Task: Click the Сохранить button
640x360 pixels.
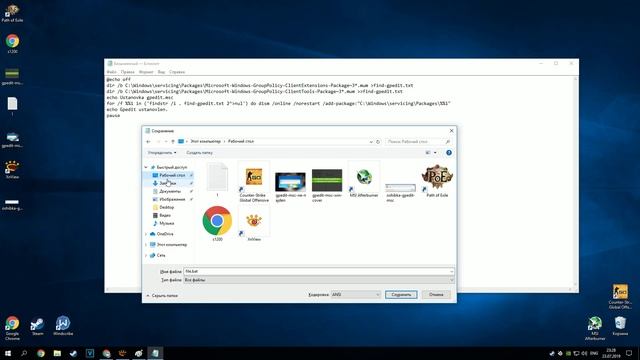Action: tap(401, 295)
